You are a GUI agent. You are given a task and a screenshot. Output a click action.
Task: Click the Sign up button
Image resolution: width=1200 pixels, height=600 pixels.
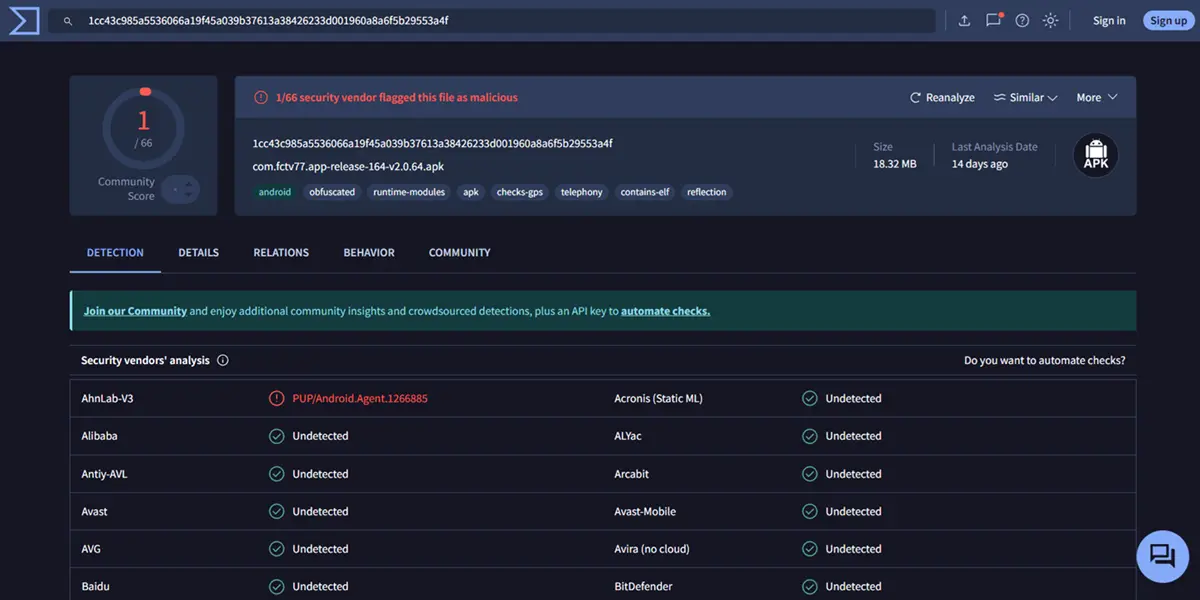tap(1168, 19)
